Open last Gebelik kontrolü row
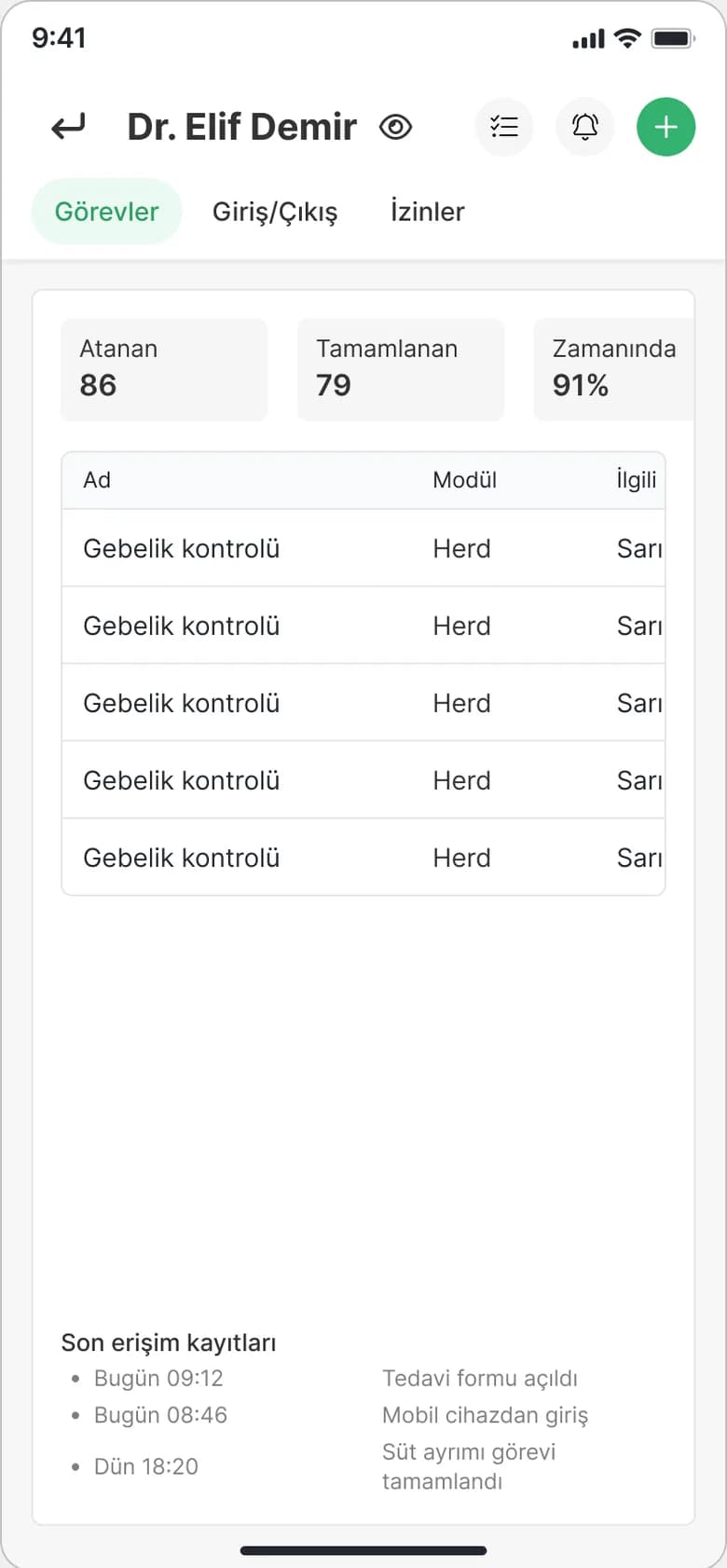Image resolution: width=727 pixels, height=1568 pixels. [363, 858]
